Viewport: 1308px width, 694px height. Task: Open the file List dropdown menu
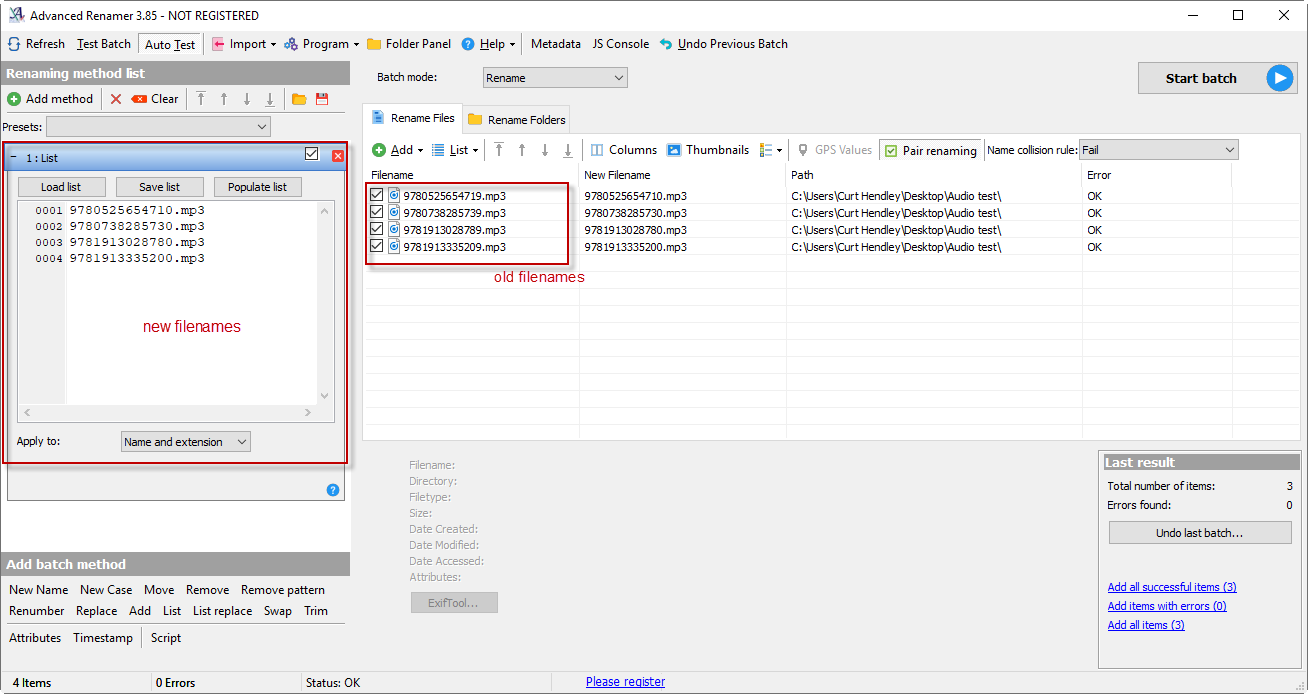[455, 150]
